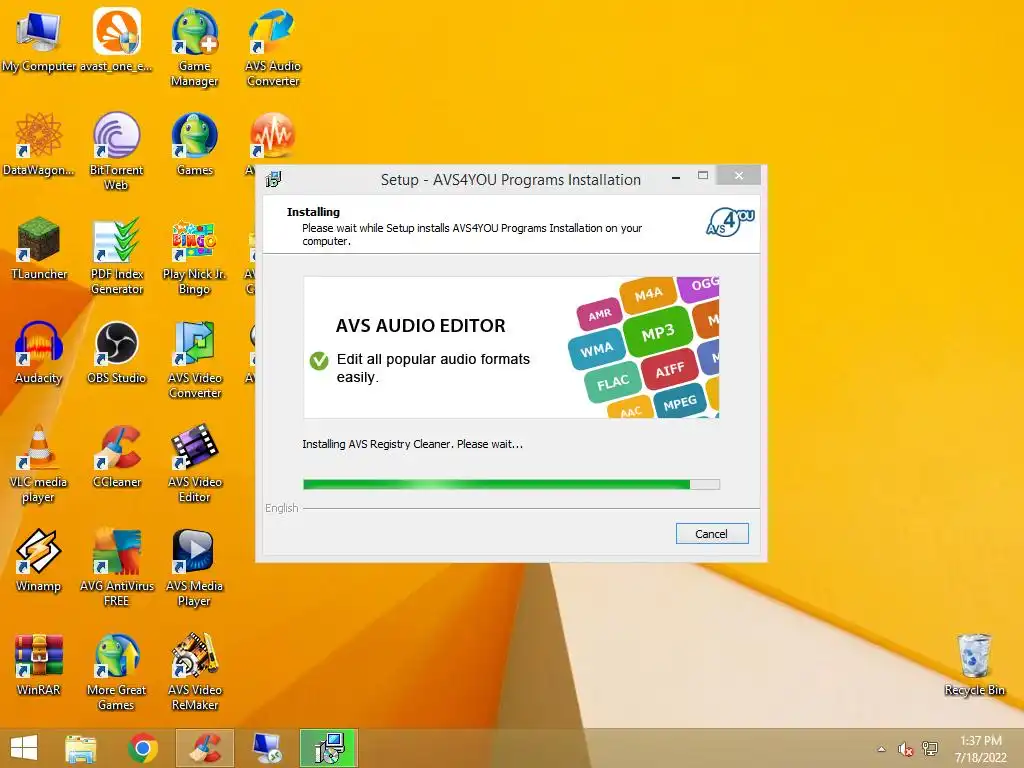Show hidden system tray icons
Viewport: 1024px width, 768px height.
[x=882, y=749]
